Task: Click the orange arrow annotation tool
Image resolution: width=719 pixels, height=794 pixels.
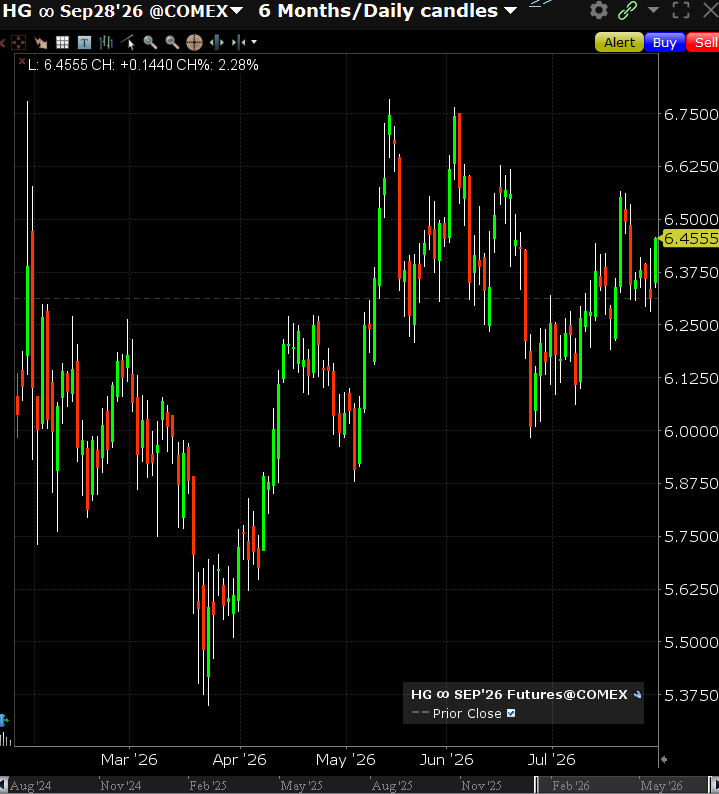Action: click(x=41, y=43)
